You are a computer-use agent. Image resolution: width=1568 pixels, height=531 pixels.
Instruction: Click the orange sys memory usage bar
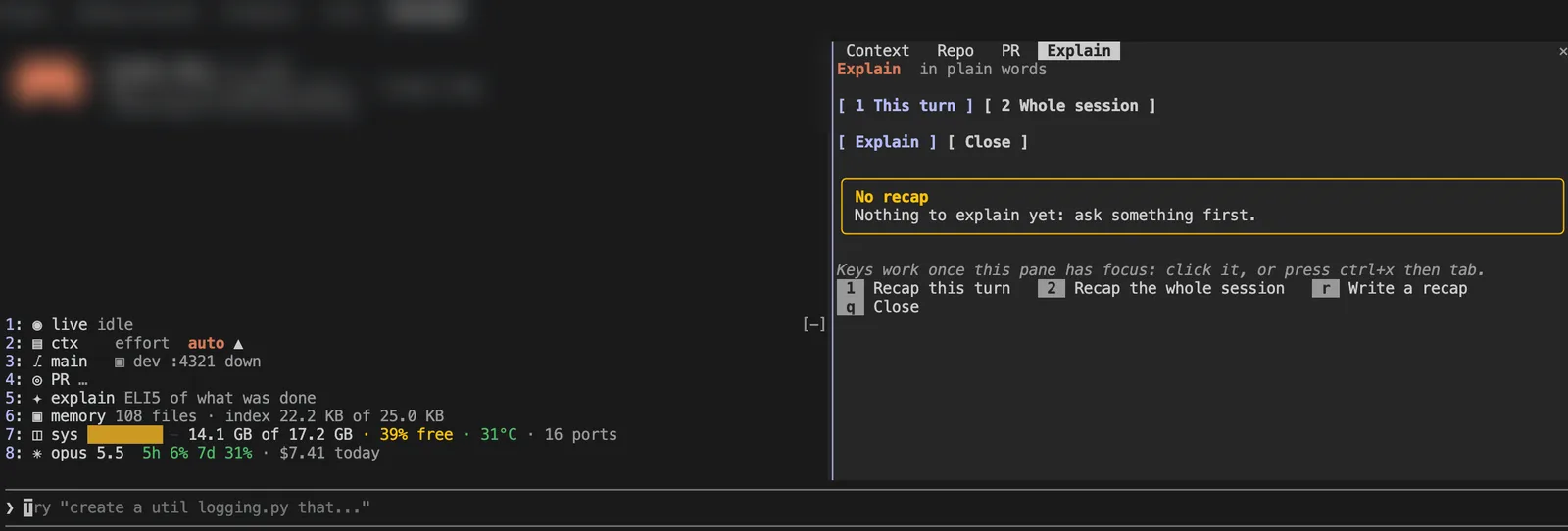124,435
